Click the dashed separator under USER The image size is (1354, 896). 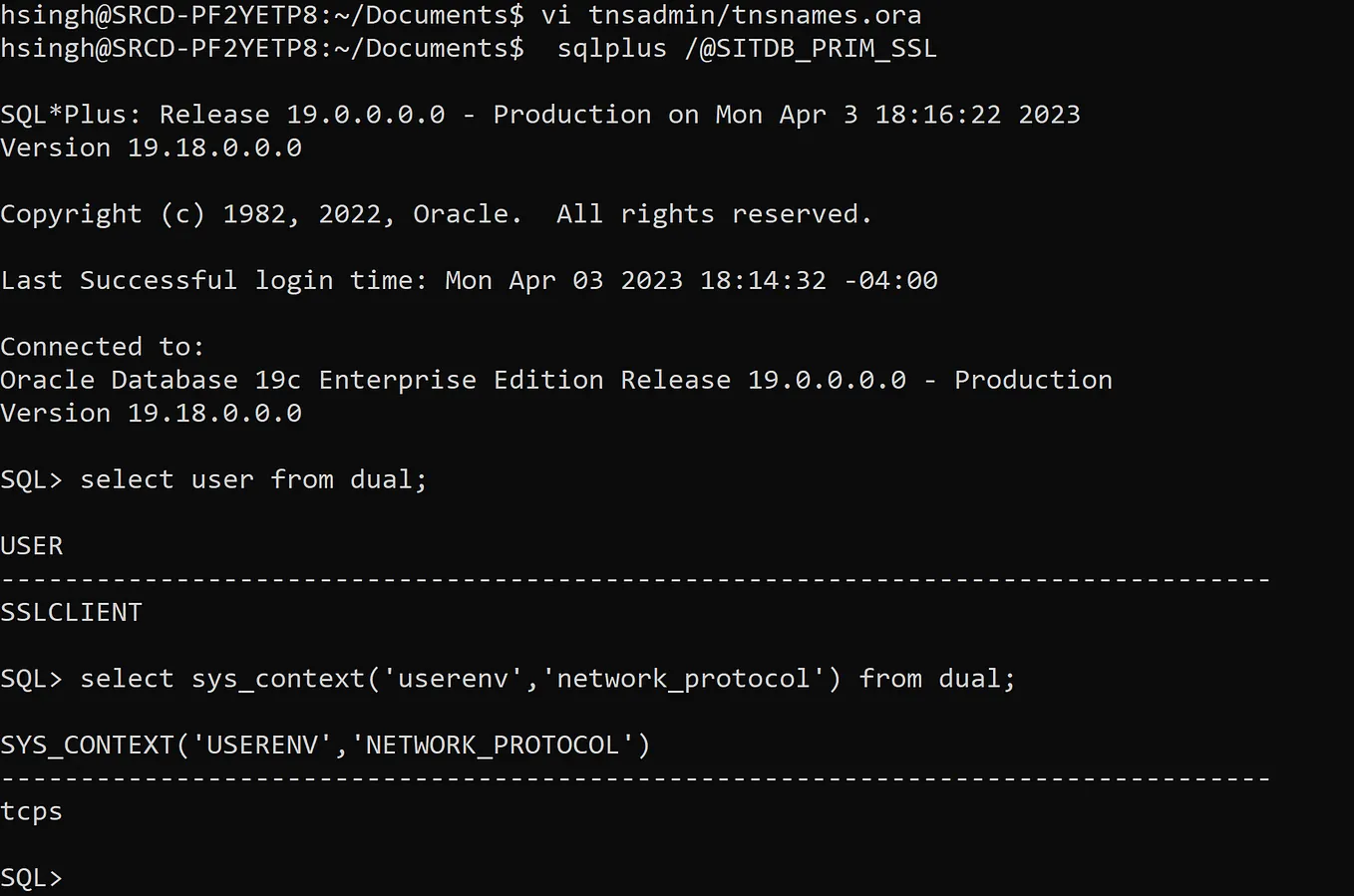point(635,579)
